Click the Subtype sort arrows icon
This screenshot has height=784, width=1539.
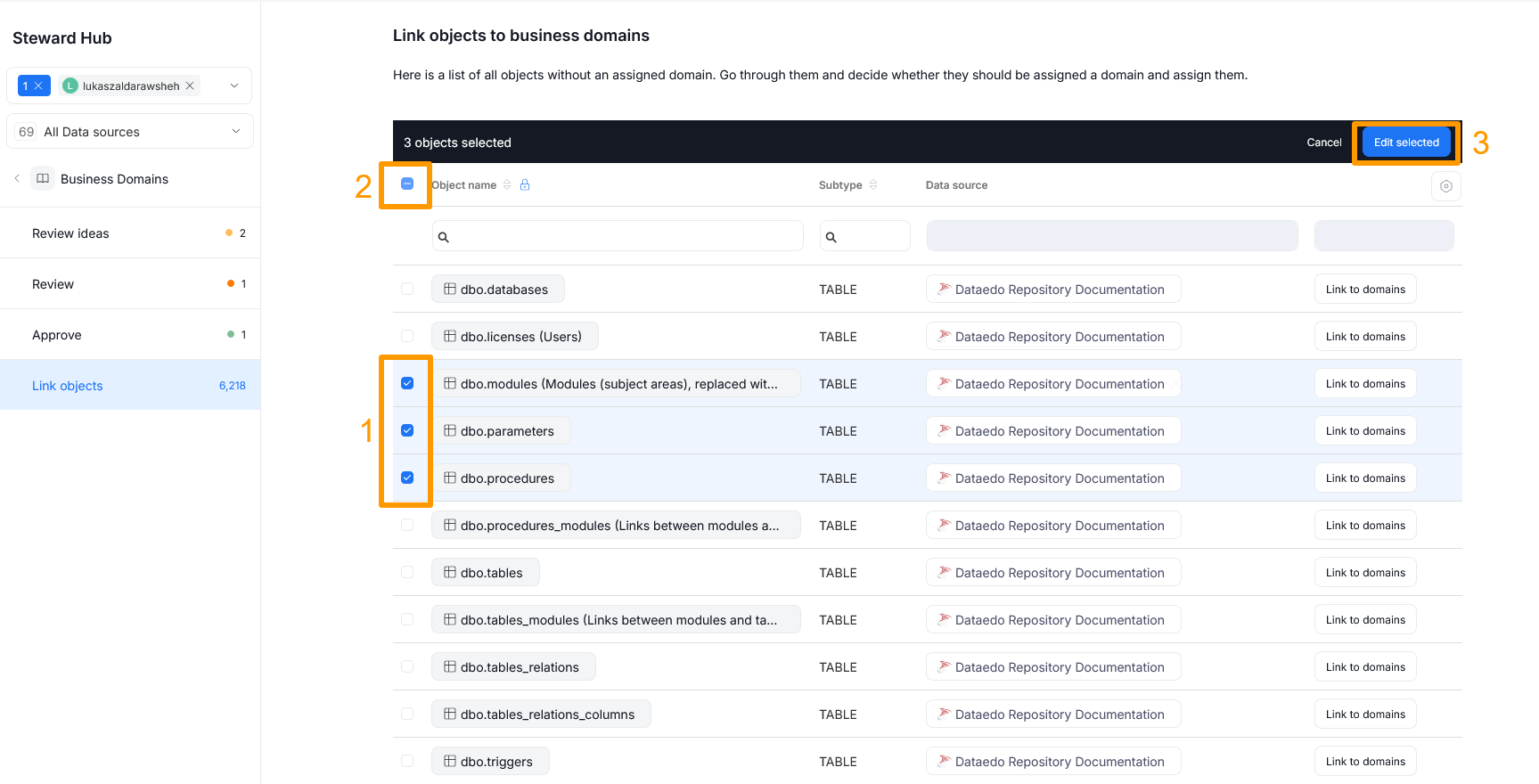coord(873,185)
